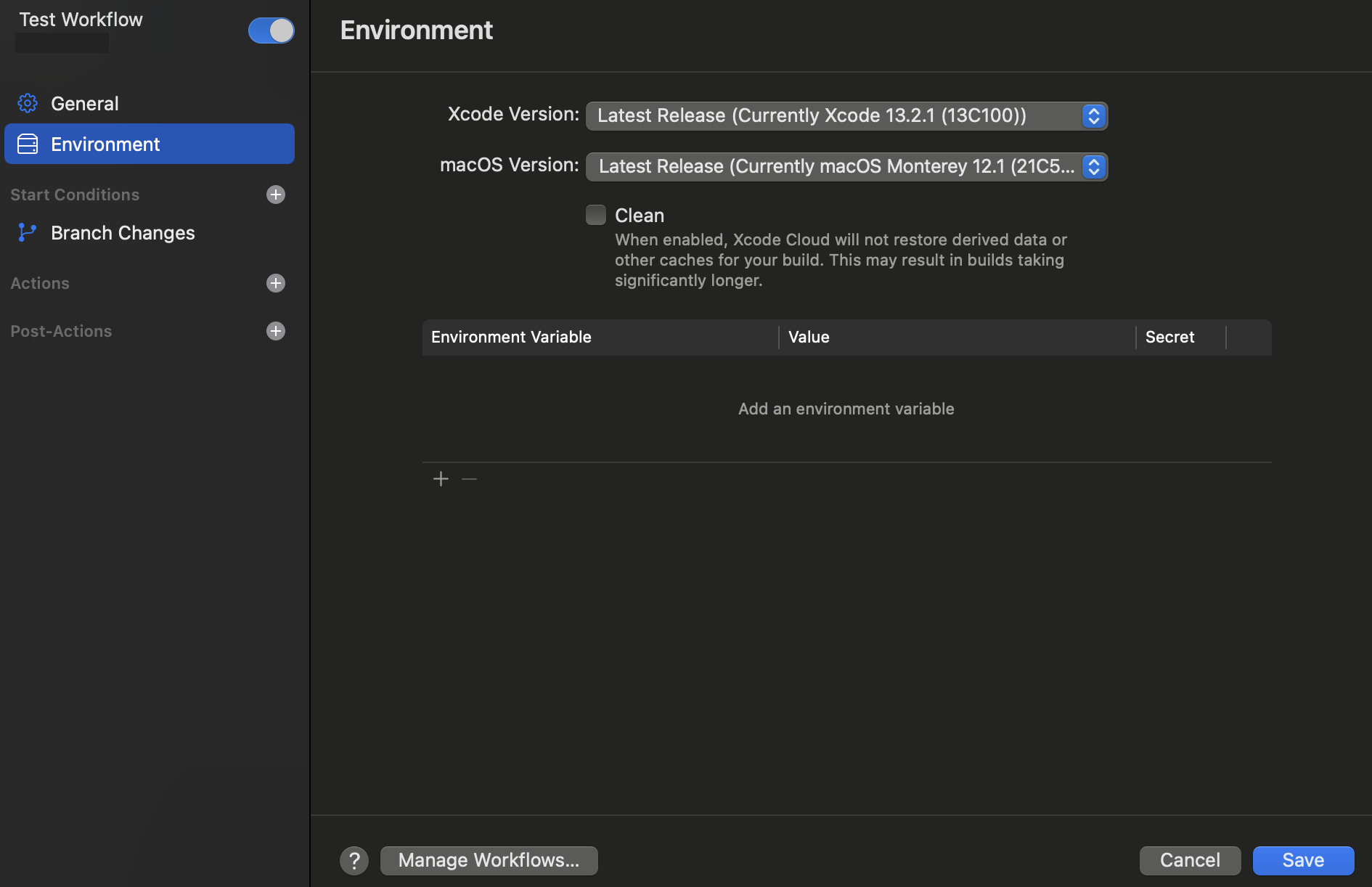Click the Environment Variable column header
Viewport: 1372px width, 887px height.
600,337
